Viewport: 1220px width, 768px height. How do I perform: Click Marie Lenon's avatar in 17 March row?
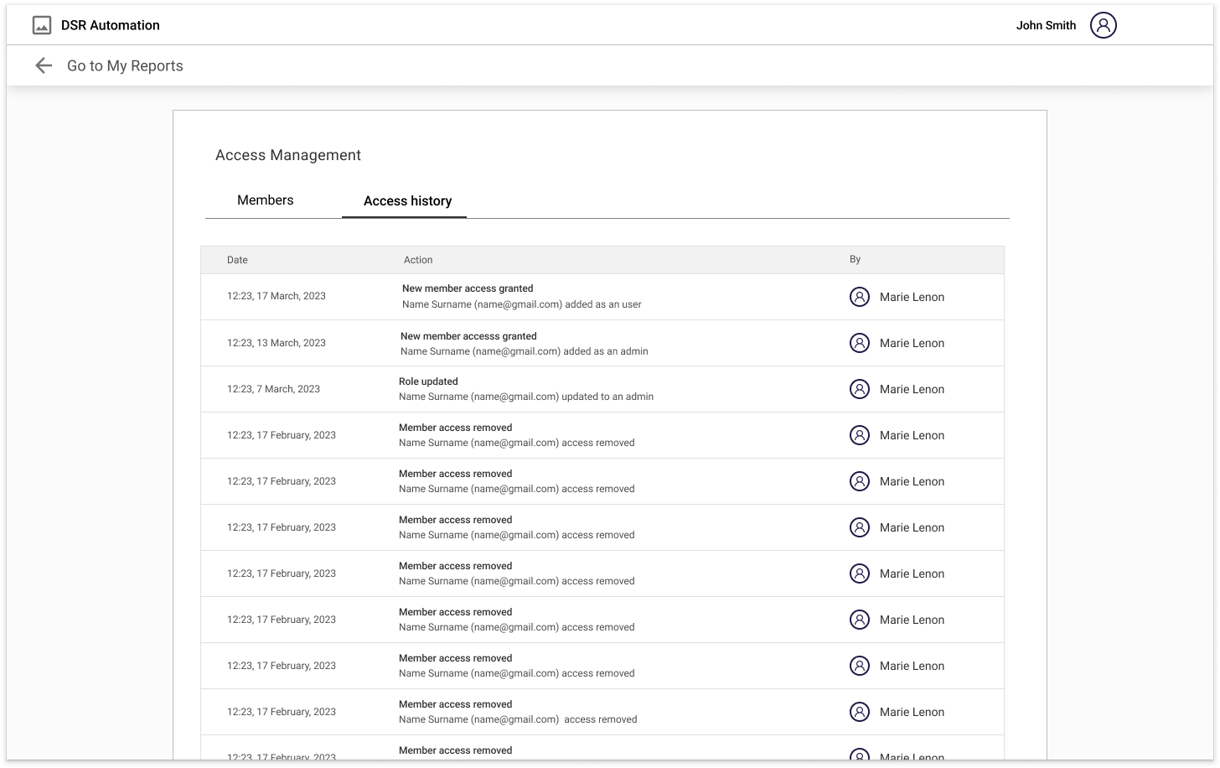point(859,297)
